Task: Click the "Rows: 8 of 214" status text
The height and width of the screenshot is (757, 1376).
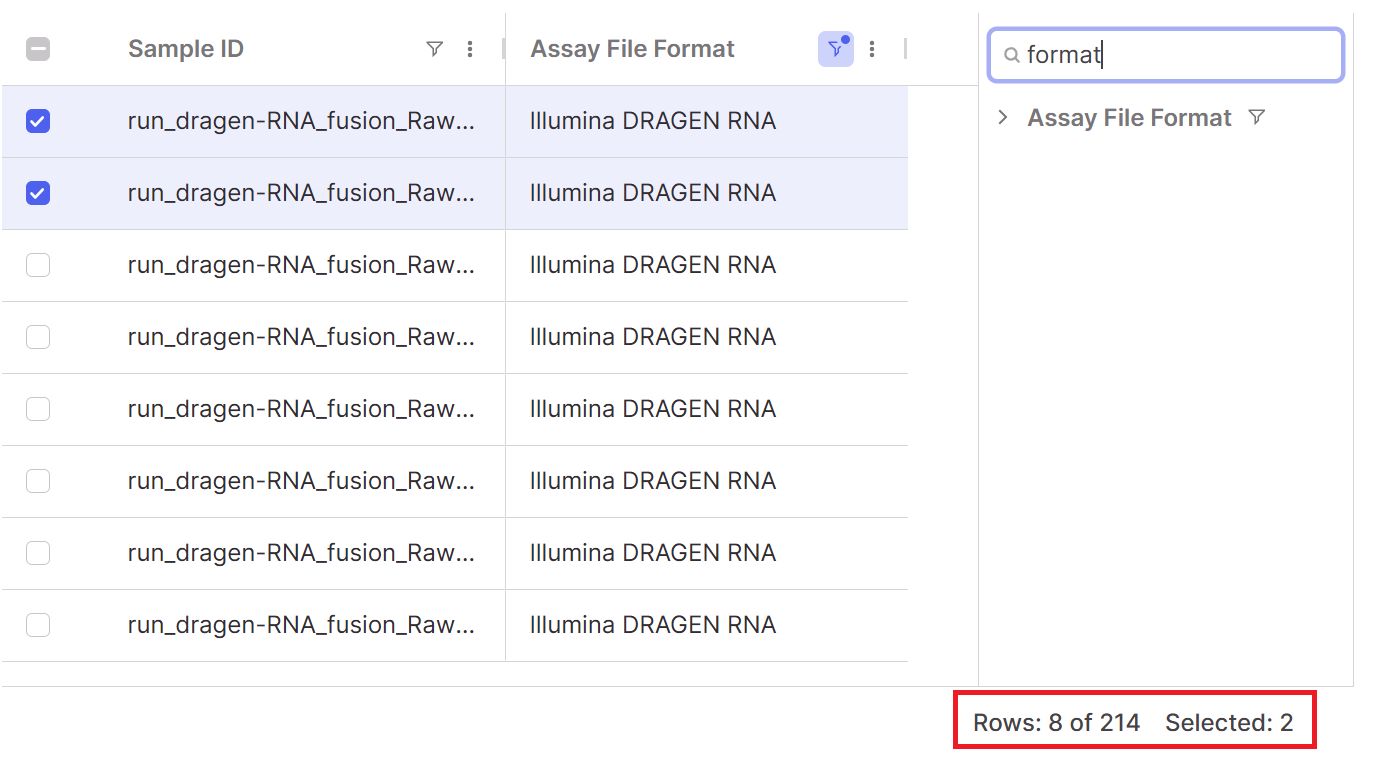Action: [x=1056, y=723]
